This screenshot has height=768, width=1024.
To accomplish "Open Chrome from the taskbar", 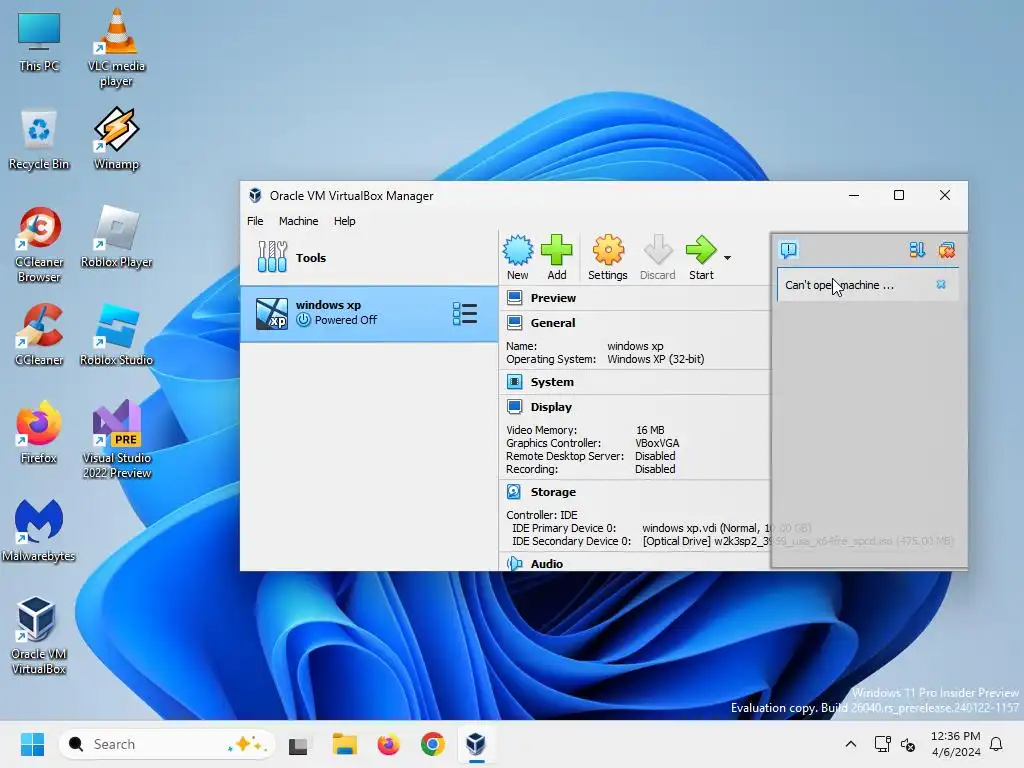I will (432, 744).
